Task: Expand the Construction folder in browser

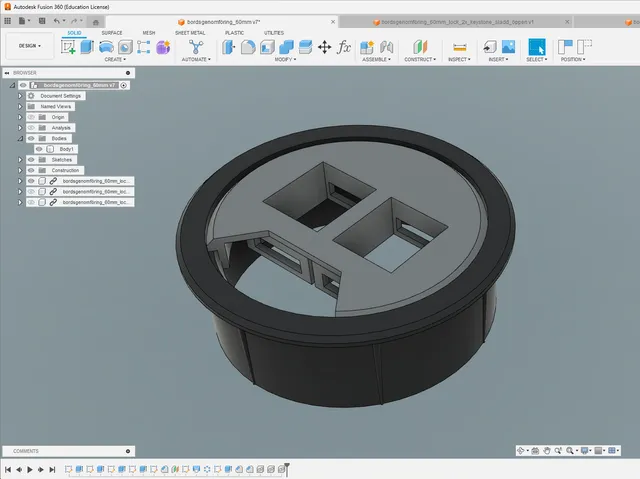Action: tap(20, 170)
